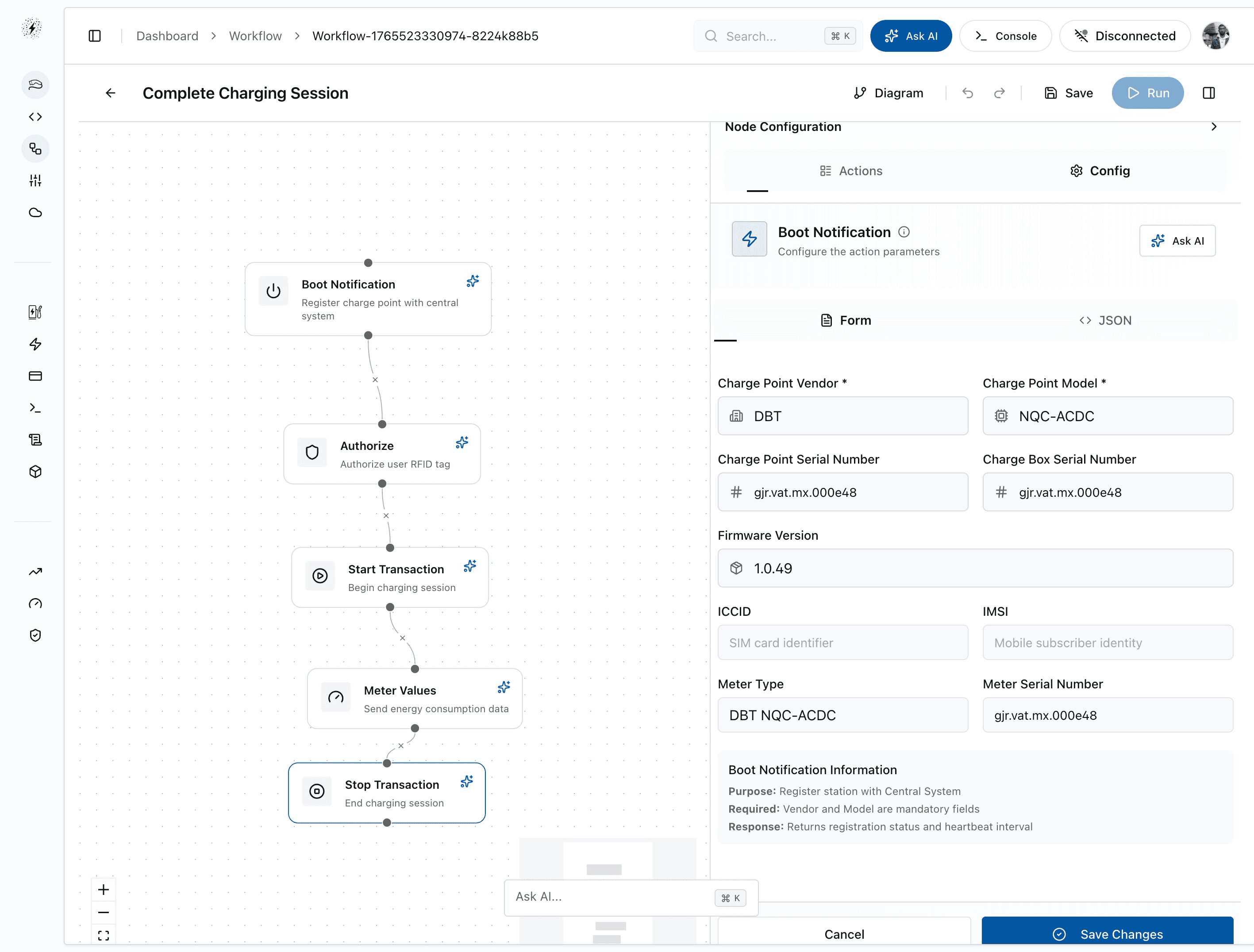
Task: Expand the Boot Notification info tooltip icon
Action: tap(904, 231)
